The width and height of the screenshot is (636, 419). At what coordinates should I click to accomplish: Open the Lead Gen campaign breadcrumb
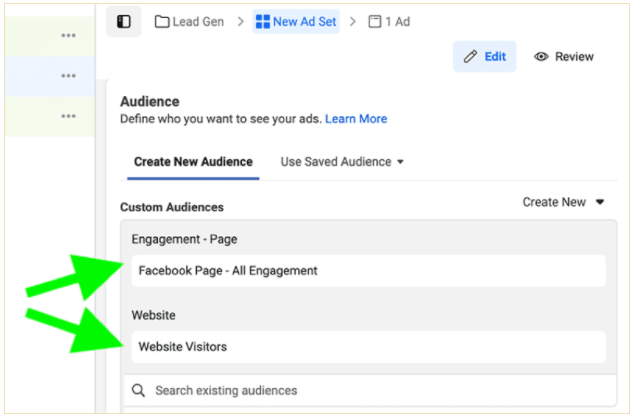pos(189,21)
